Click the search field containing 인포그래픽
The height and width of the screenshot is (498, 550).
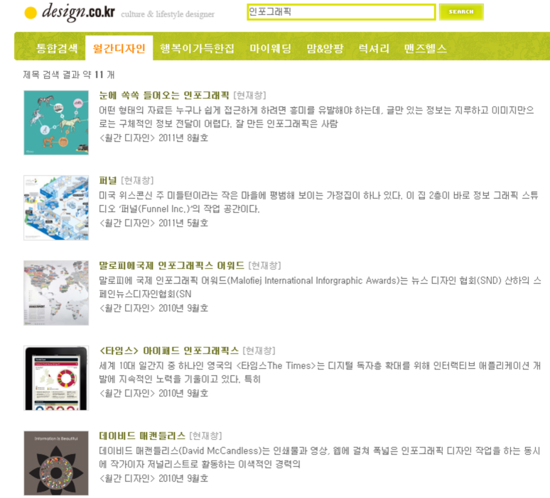341,12
